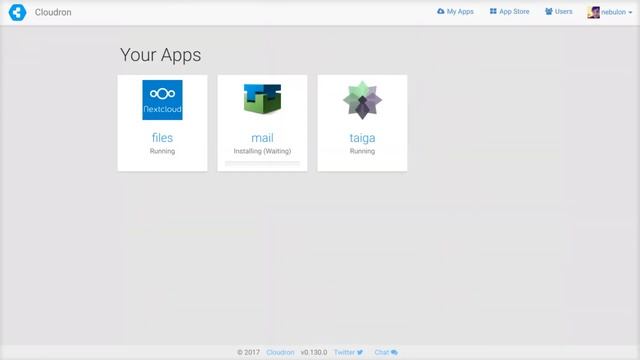Open the Twitter footer link
This screenshot has width=640, height=360.
[x=348, y=352]
